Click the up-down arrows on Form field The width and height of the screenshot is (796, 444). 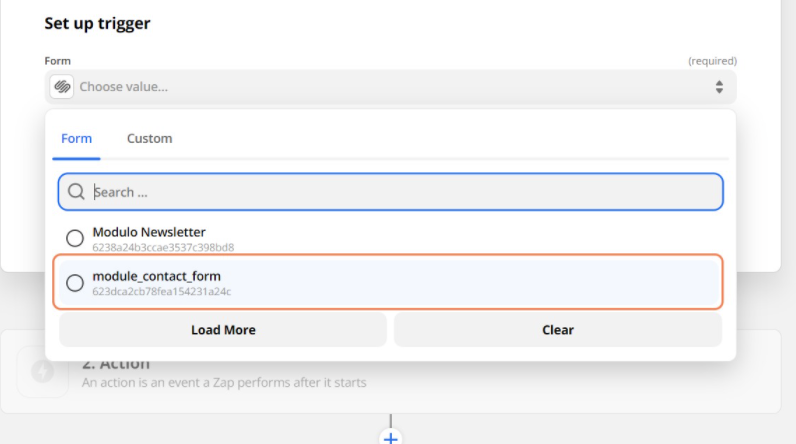(718, 87)
